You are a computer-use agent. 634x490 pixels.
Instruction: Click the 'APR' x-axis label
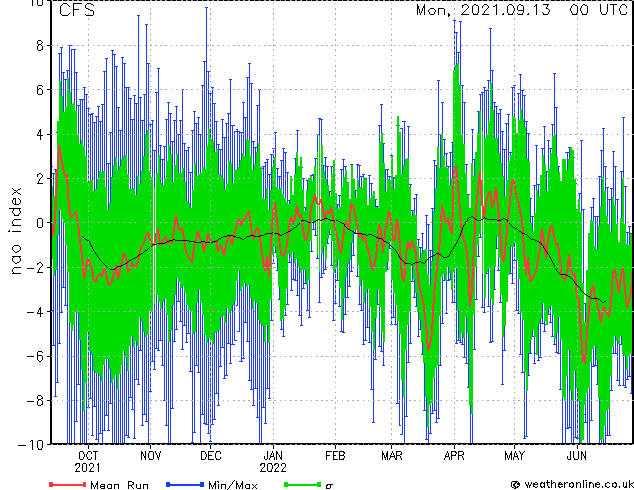(454, 456)
